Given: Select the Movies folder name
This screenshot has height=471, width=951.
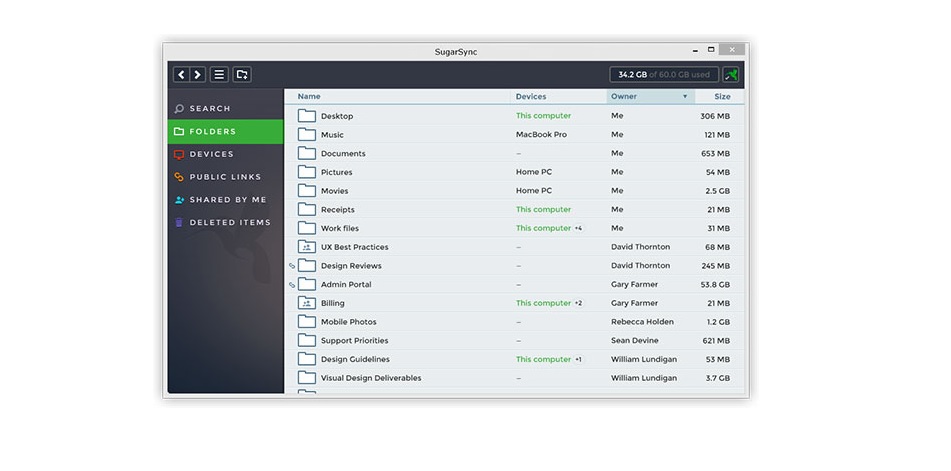Looking at the screenshot, I should click(x=335, y=191).
